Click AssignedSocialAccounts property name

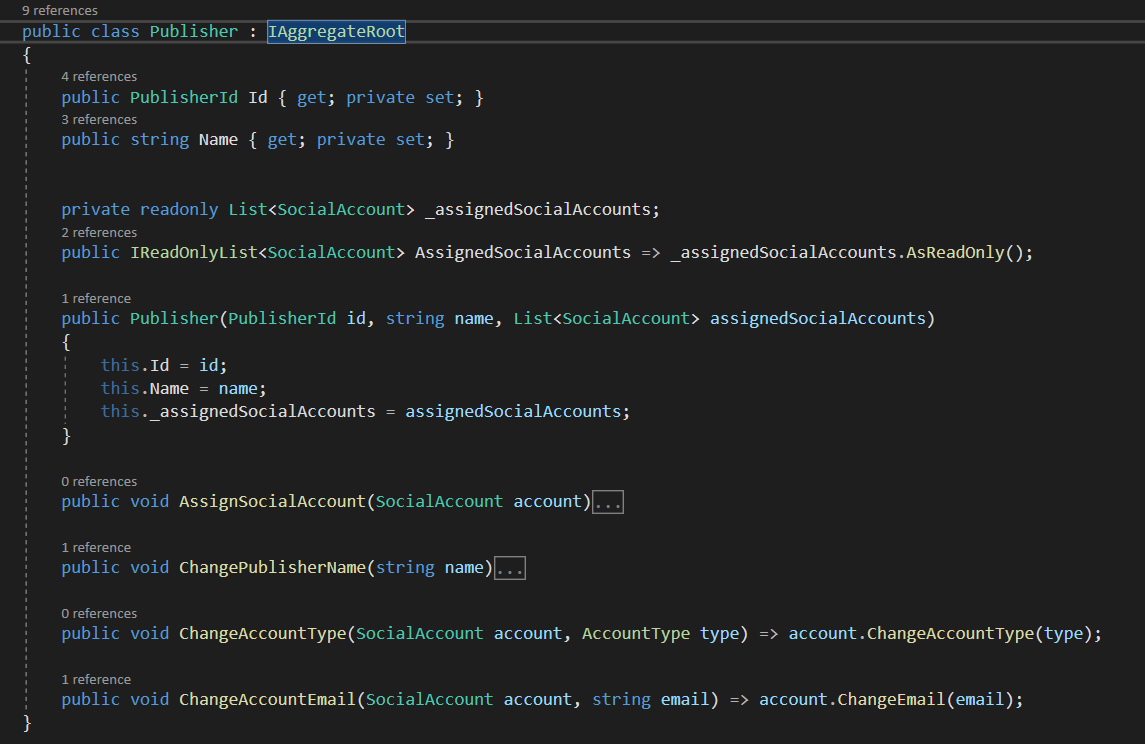click(x=523, y=253)
